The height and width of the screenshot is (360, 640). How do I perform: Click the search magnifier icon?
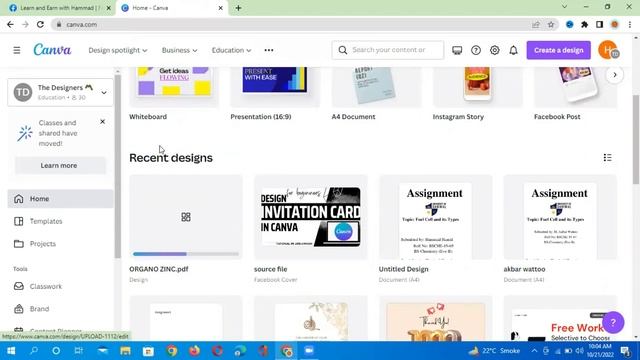coord(342,50)
